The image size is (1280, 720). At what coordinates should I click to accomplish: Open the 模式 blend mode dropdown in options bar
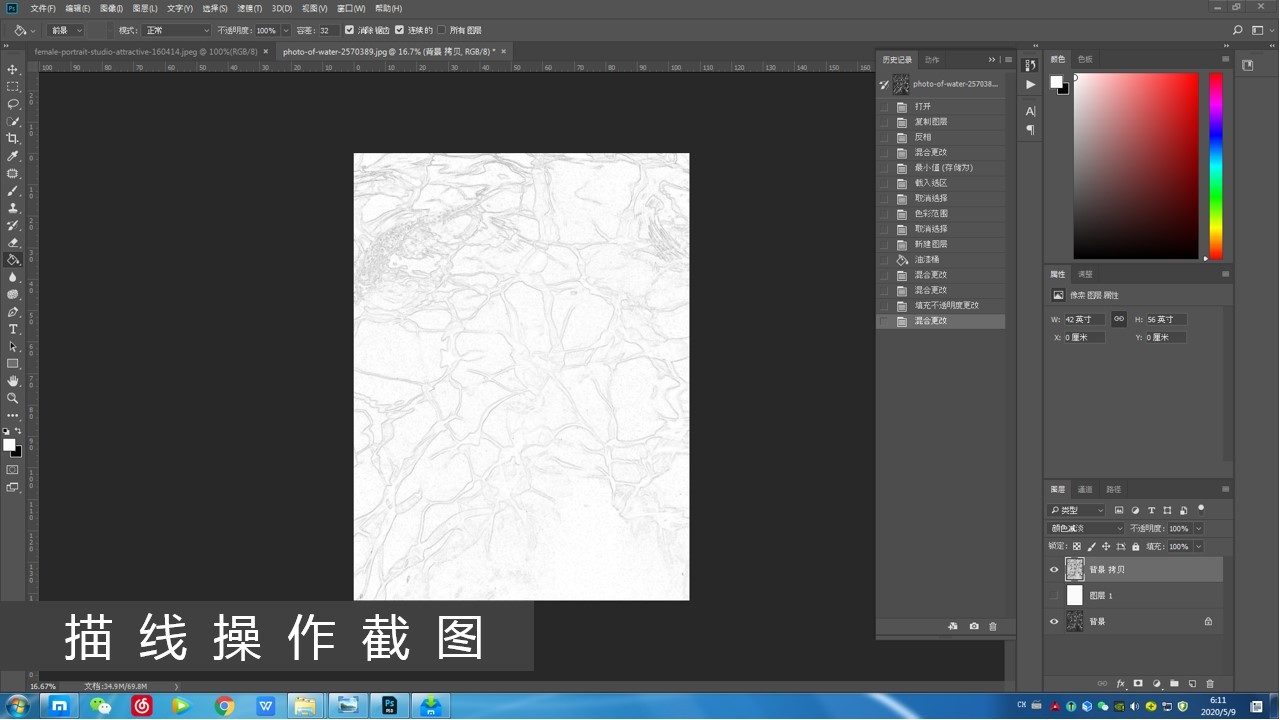(176, 30)
